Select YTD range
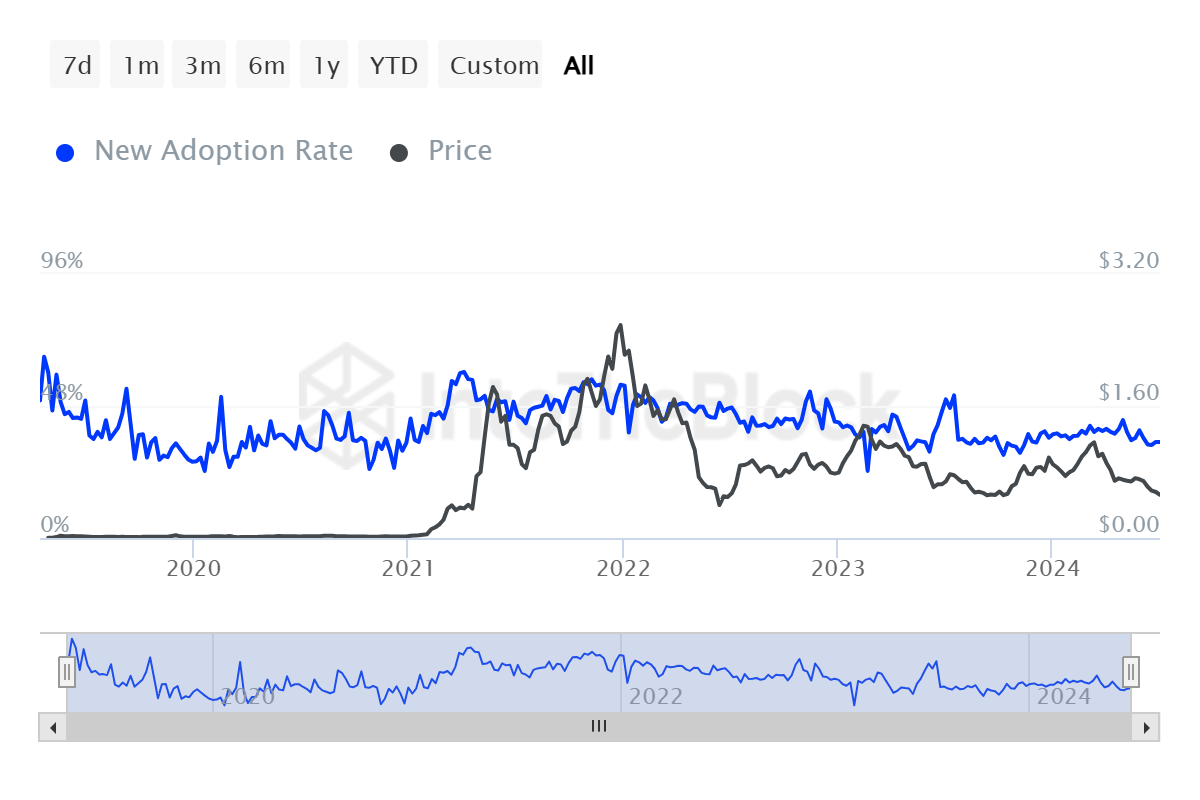 (x=393, y=66)
